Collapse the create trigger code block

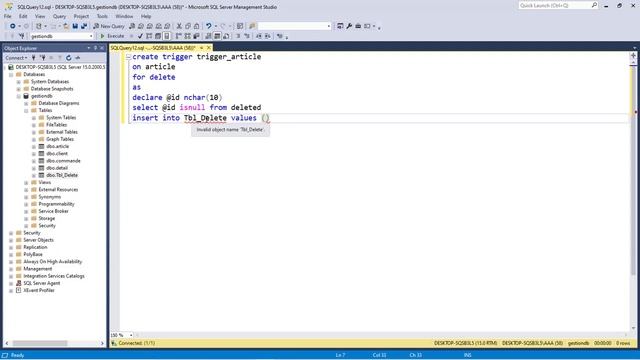(128, 57)
